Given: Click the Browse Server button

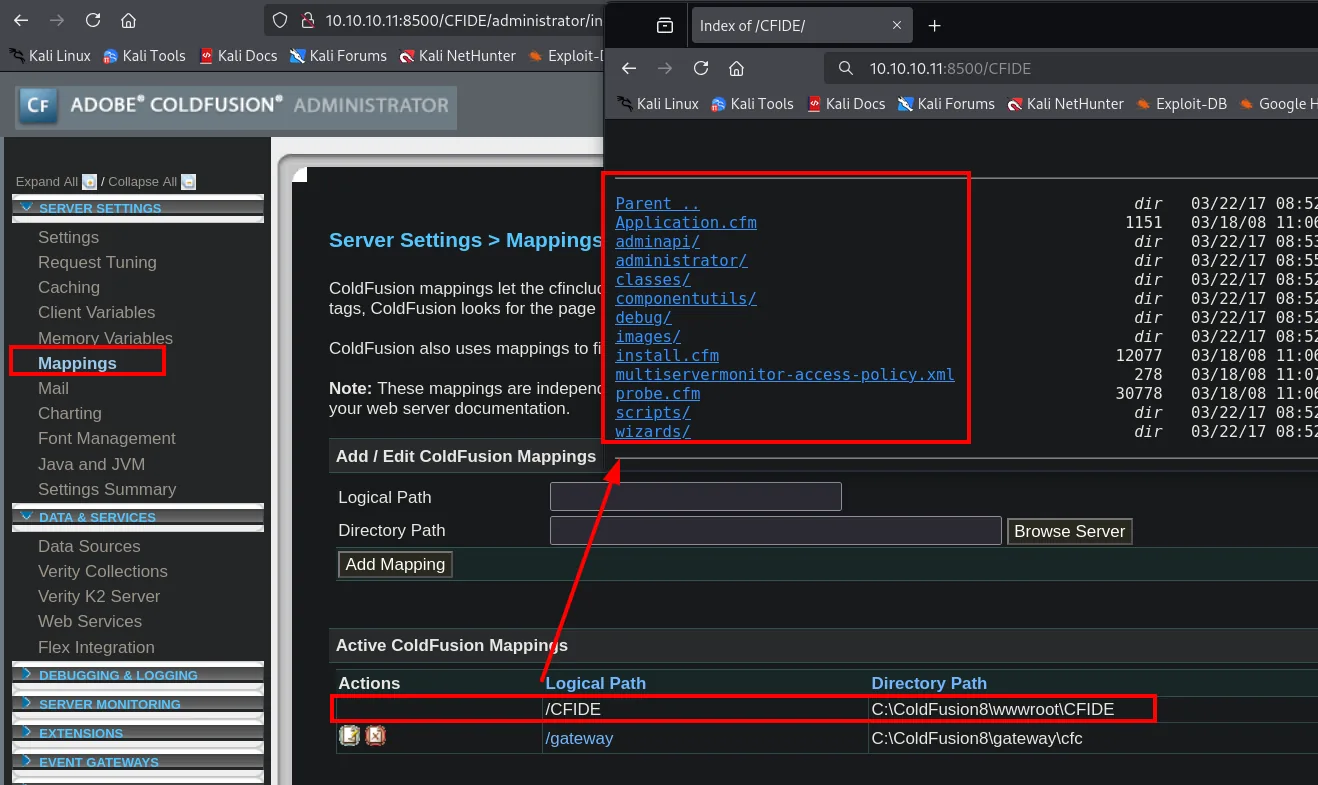Looking at the screenshot, I should (1069, 531).
